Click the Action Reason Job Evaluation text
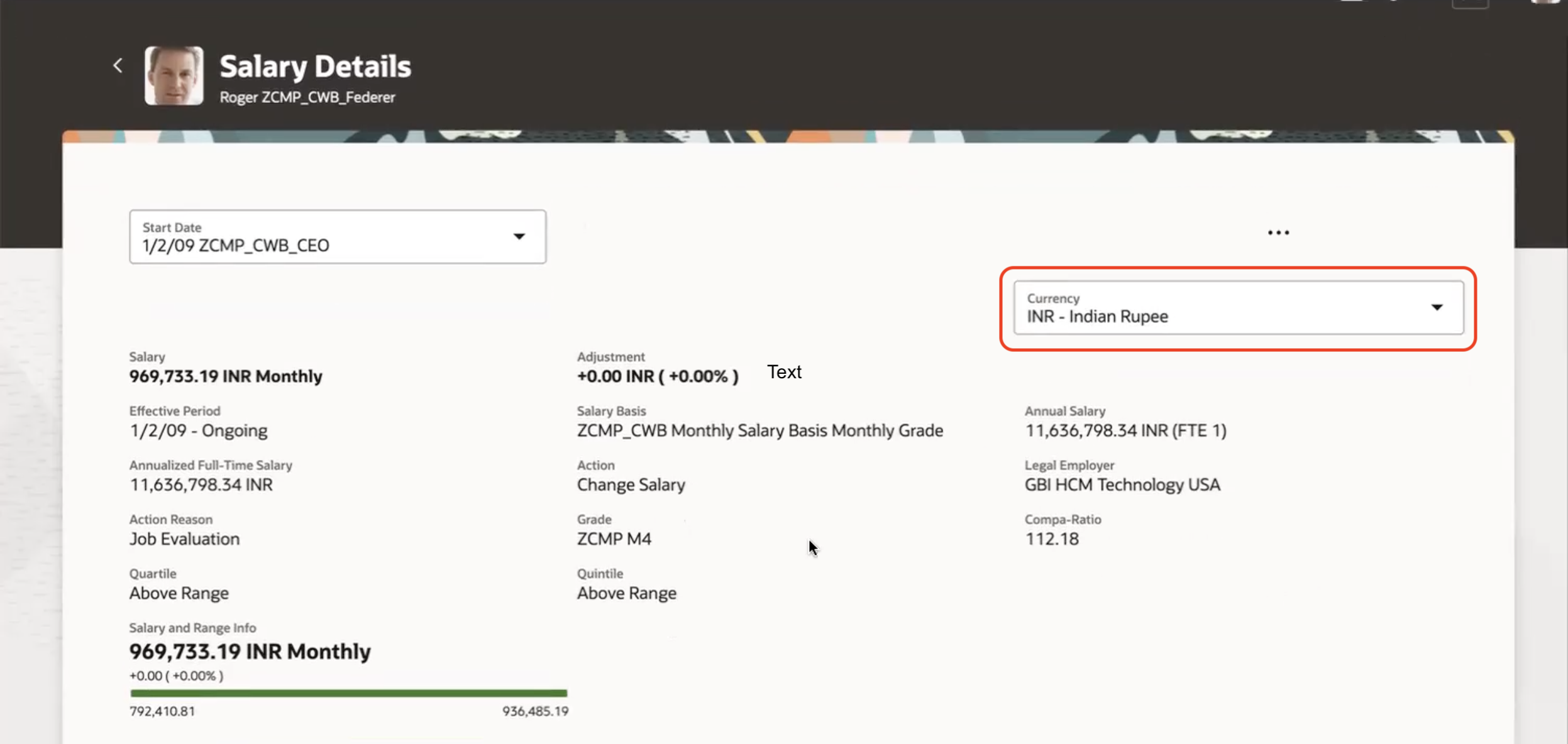 (x=184, y=539)
